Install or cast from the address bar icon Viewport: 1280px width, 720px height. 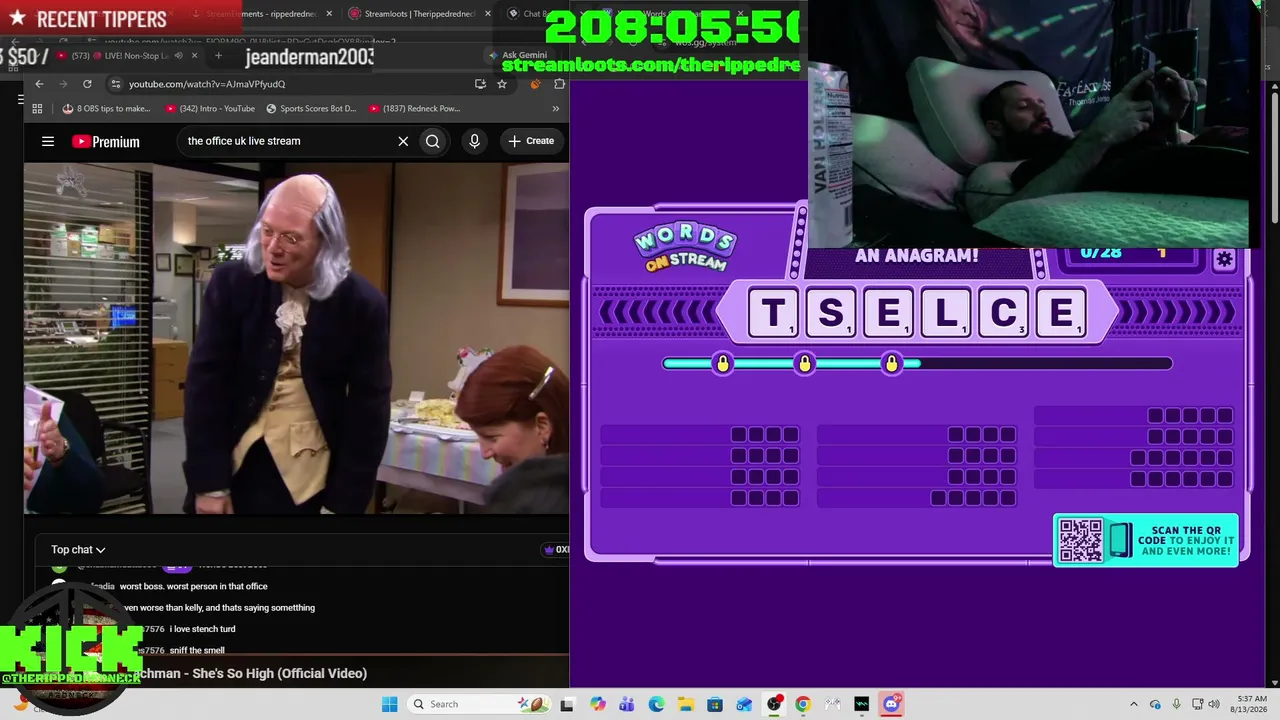point(481,84)
